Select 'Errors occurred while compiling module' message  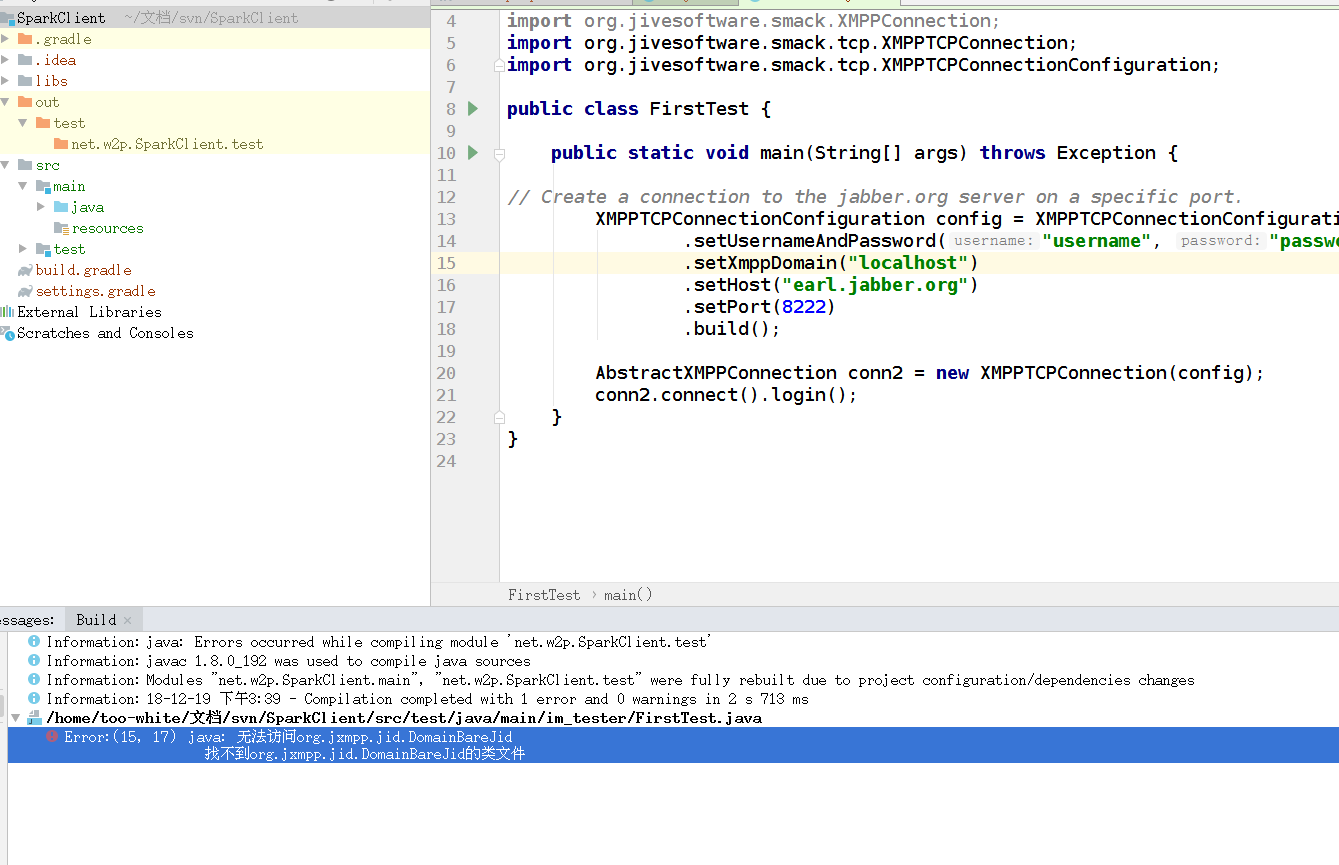click(x=379, y=642)
